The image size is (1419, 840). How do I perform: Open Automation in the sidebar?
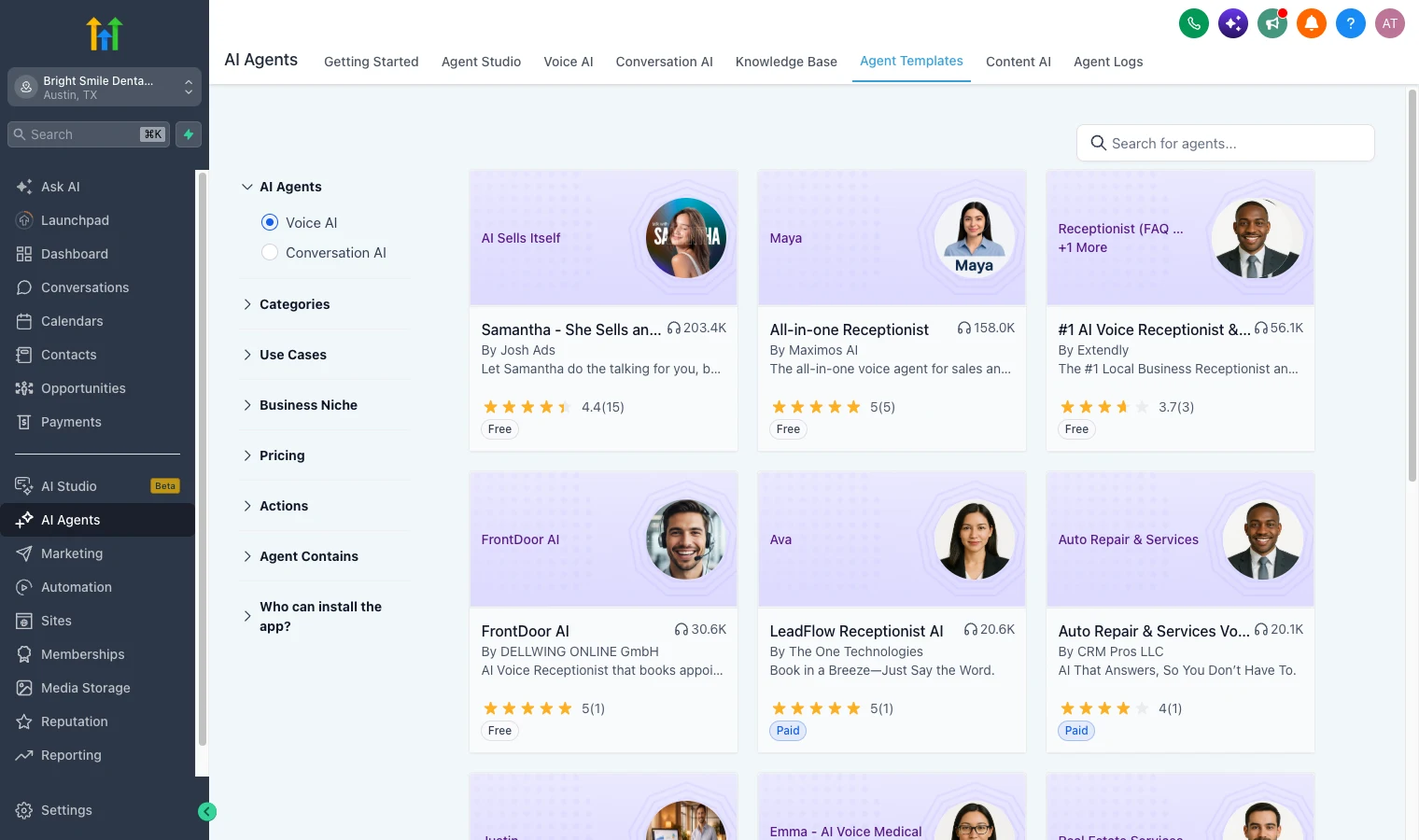[97, 587]
